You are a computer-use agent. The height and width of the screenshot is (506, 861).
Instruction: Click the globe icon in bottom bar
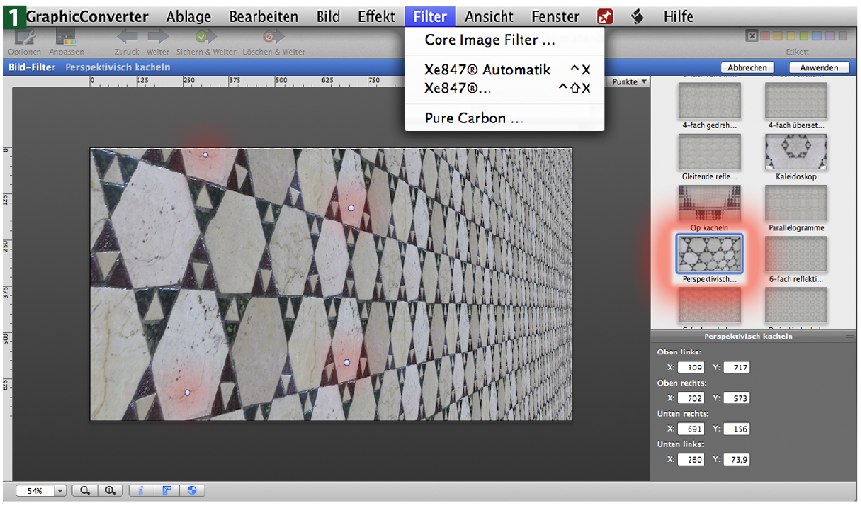(190, 490)
